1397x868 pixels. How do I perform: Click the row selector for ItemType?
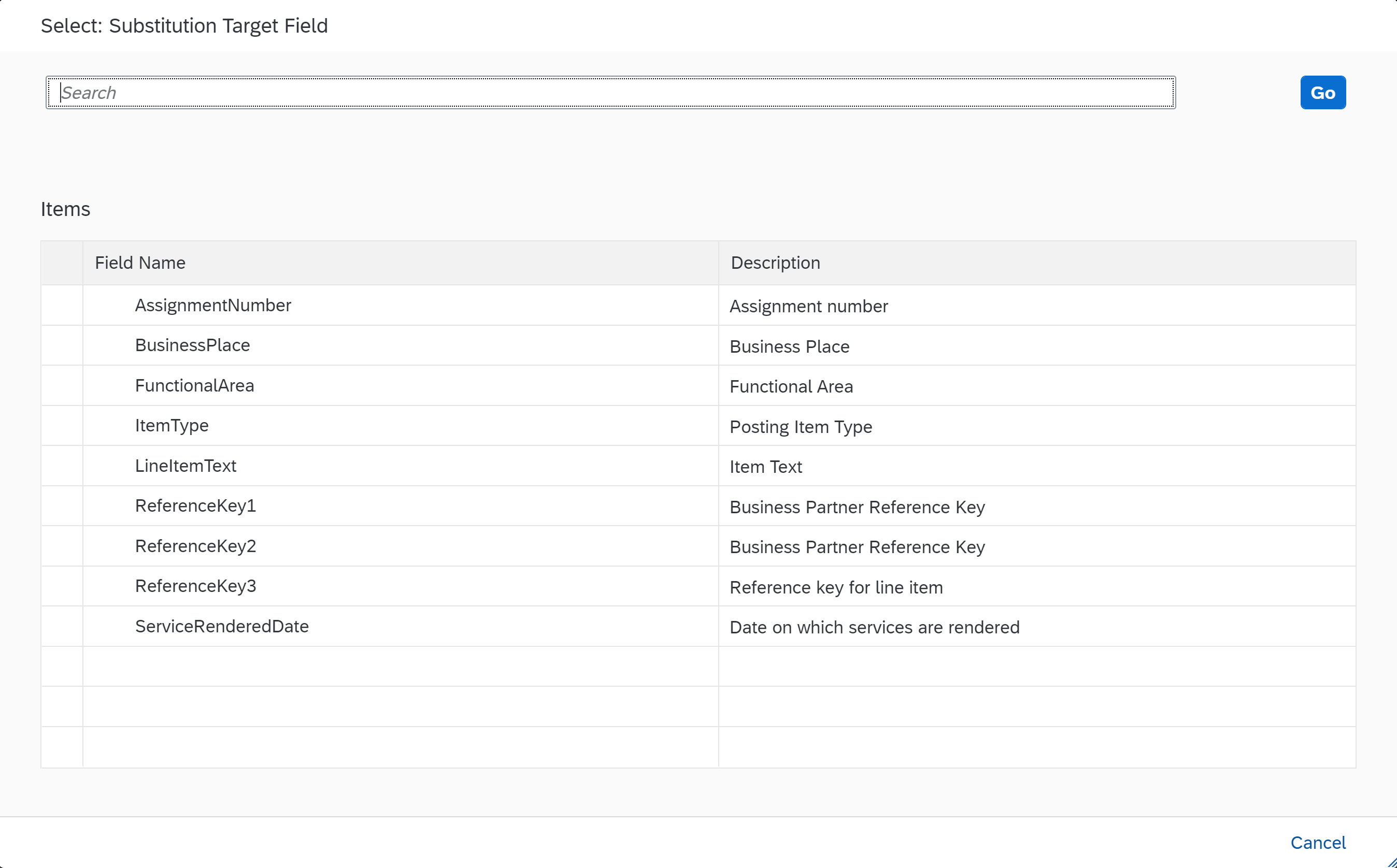[x=62, y=425]
